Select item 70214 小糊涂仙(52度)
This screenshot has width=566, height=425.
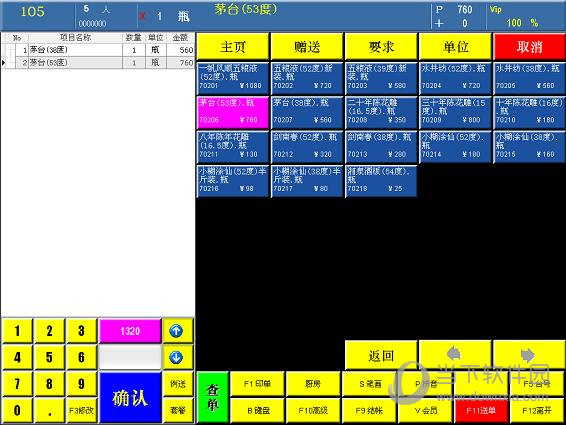click(x=456, y=146)
